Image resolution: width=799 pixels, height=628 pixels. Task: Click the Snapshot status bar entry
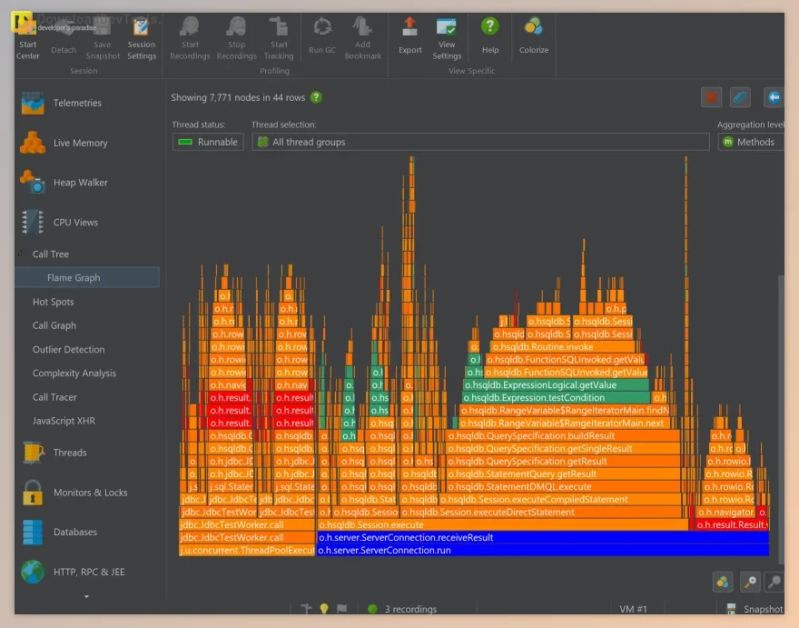[755, 609]
